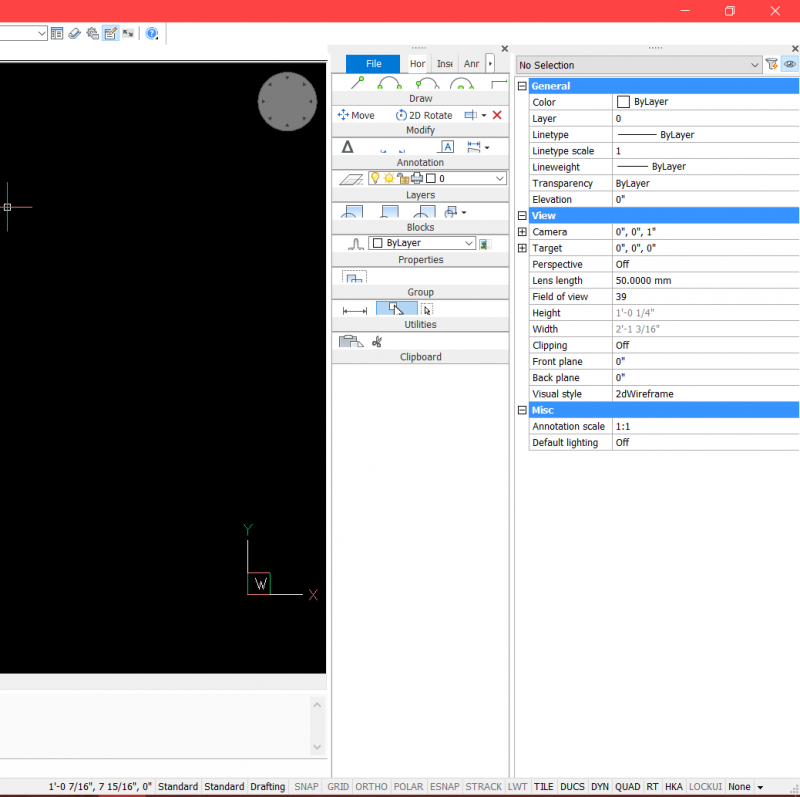Image resolution: width=800 pixels, height=797 pixels.
Task: Click the Text annotation icon
Action: click(446, 146)
